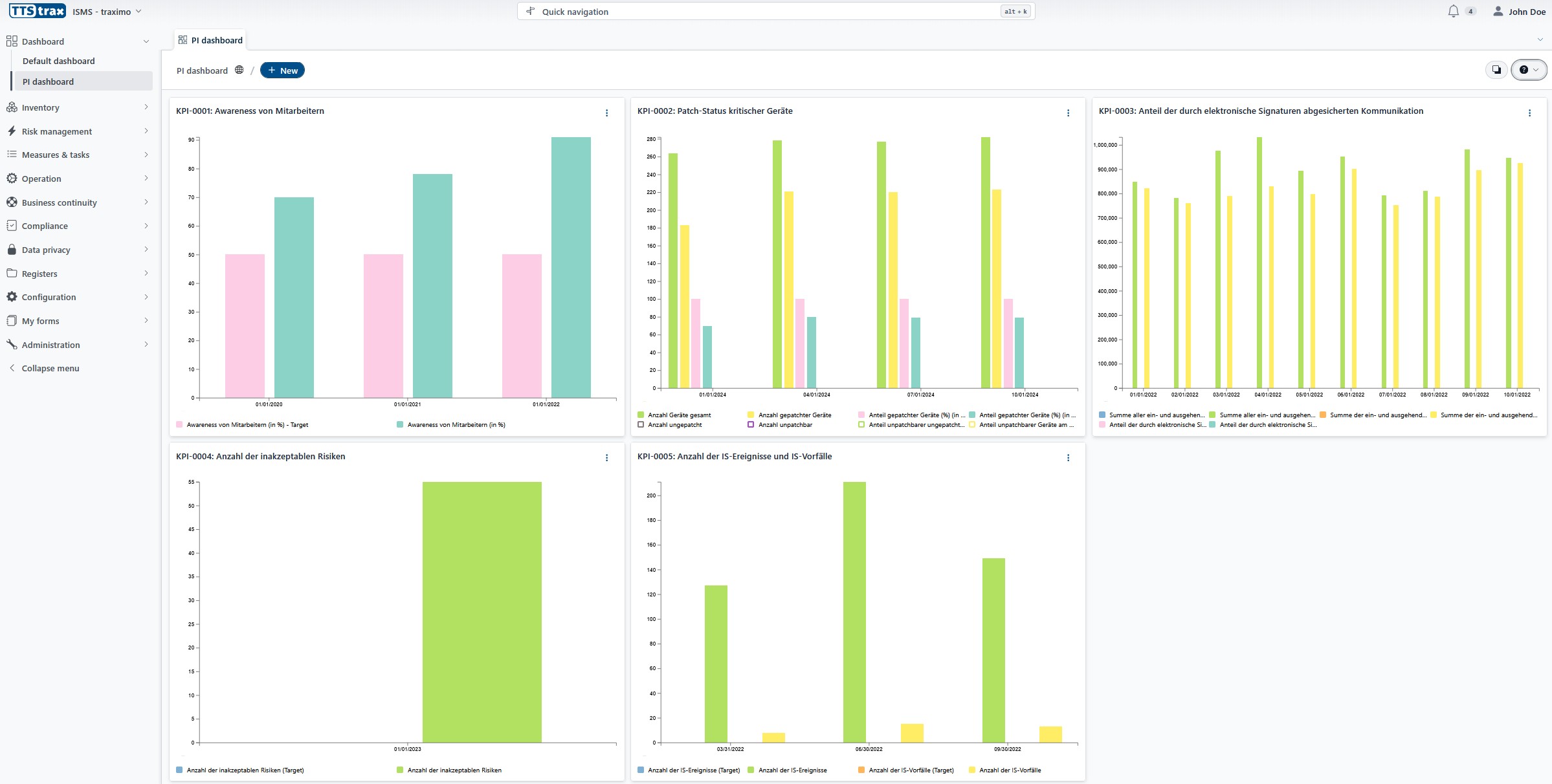This screenshot has height=784, width=1552.
Task: Open KPI-0005 three-dot options menu
Action: [1068, 457]
